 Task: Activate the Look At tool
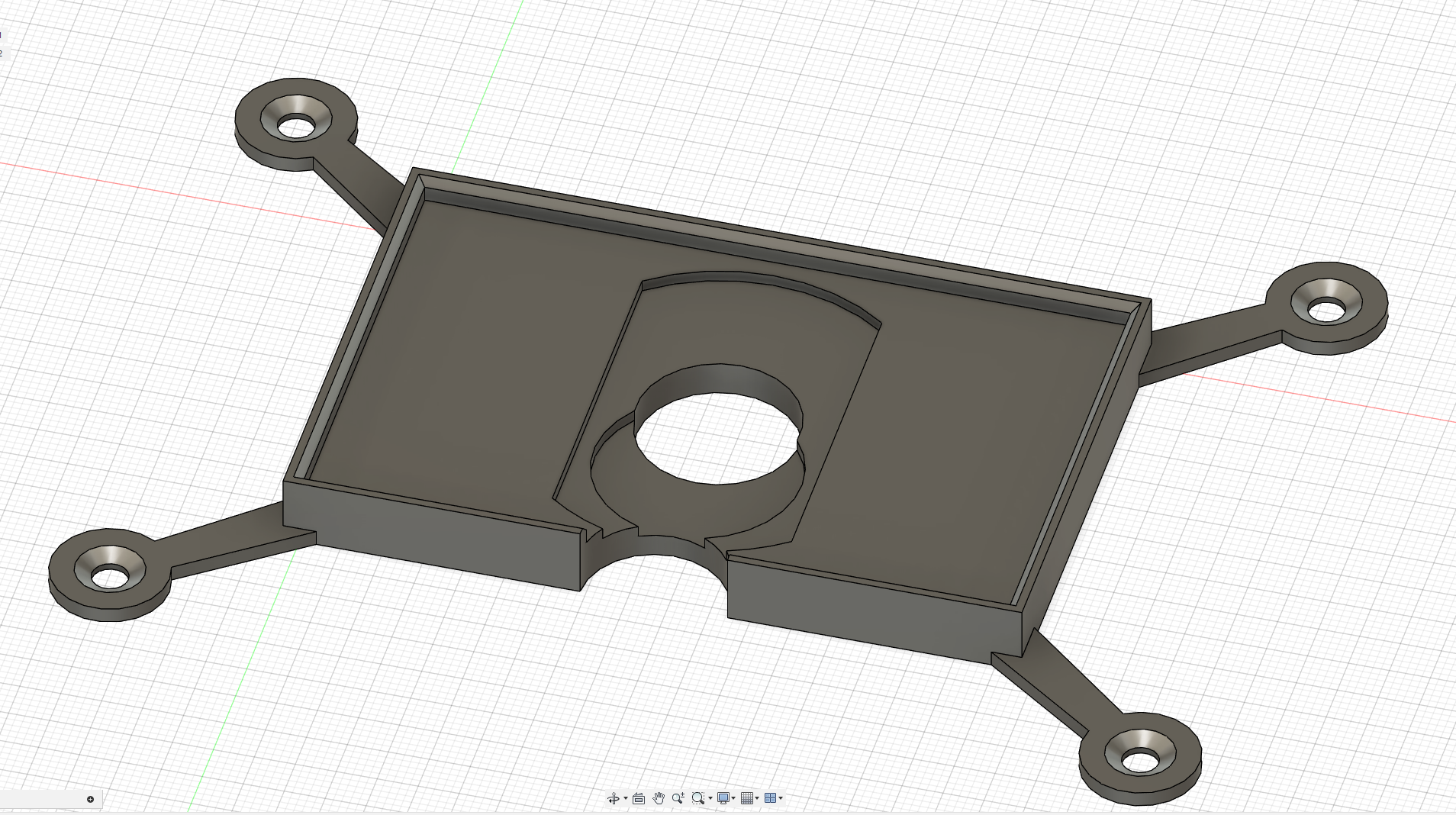click(639, 798)
